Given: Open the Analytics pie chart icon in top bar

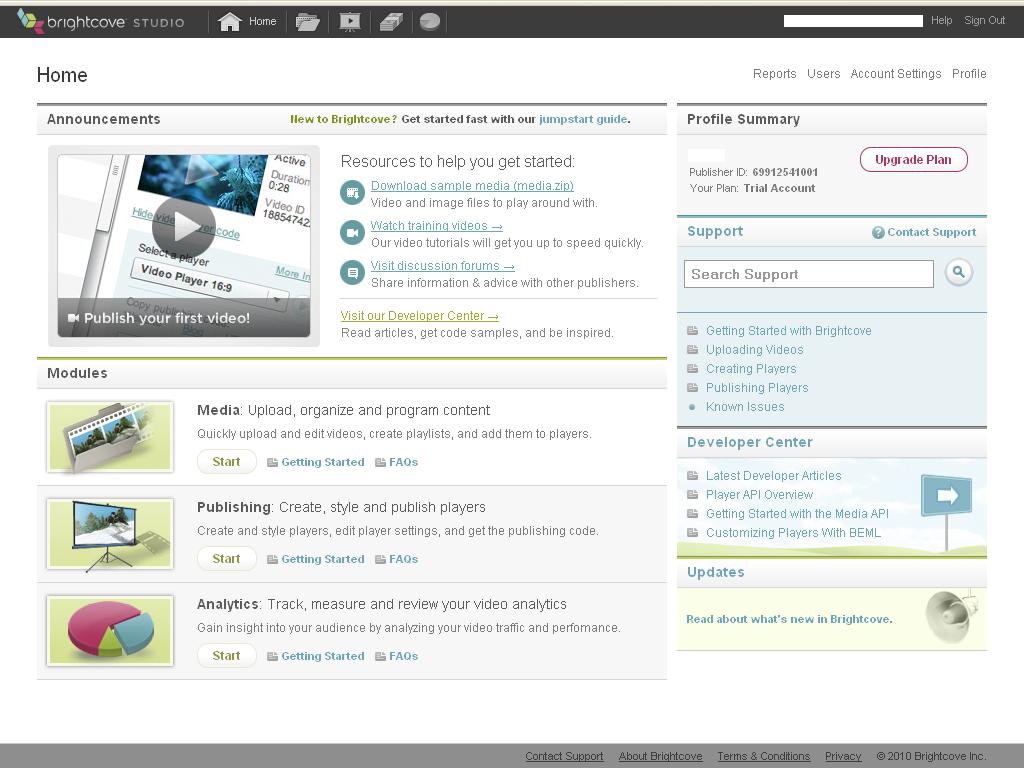Looking at the screenshot, I should point(430,22).
